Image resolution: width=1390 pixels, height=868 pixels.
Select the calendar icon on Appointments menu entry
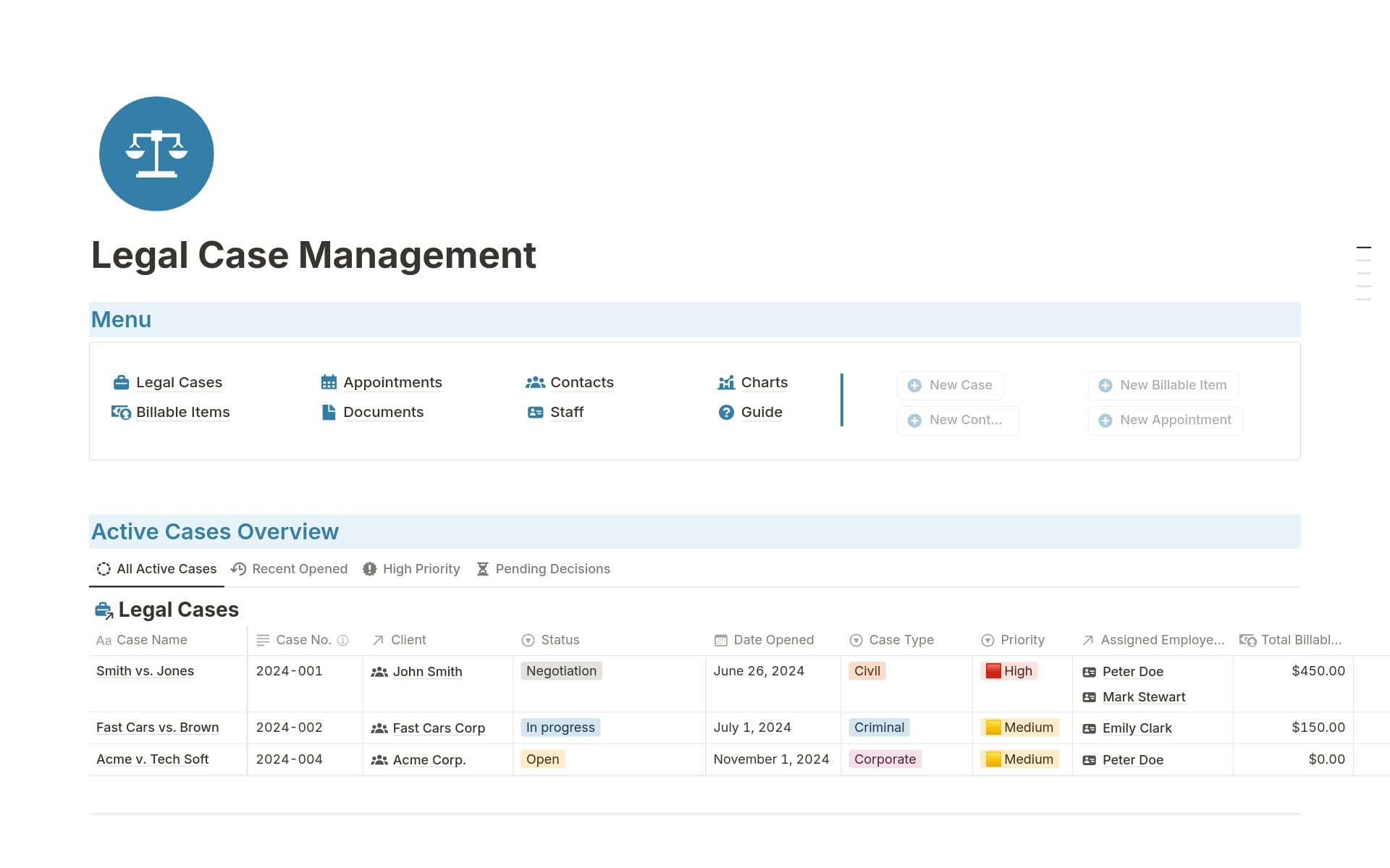pos(329,382)
